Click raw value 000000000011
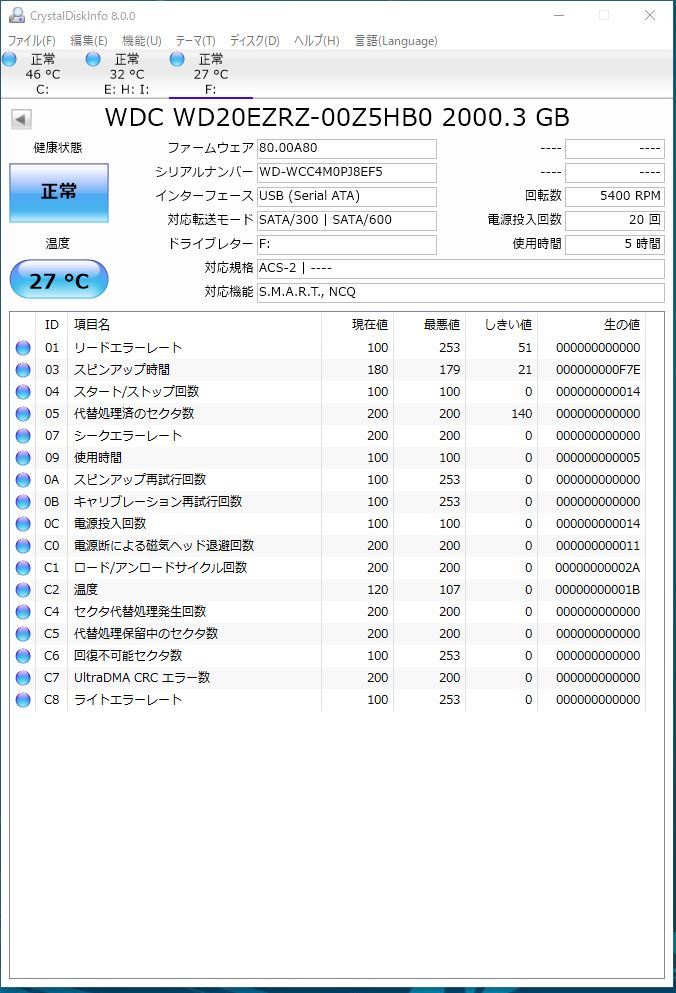This screenshot has width=676, height=993. tap(598, 546)
